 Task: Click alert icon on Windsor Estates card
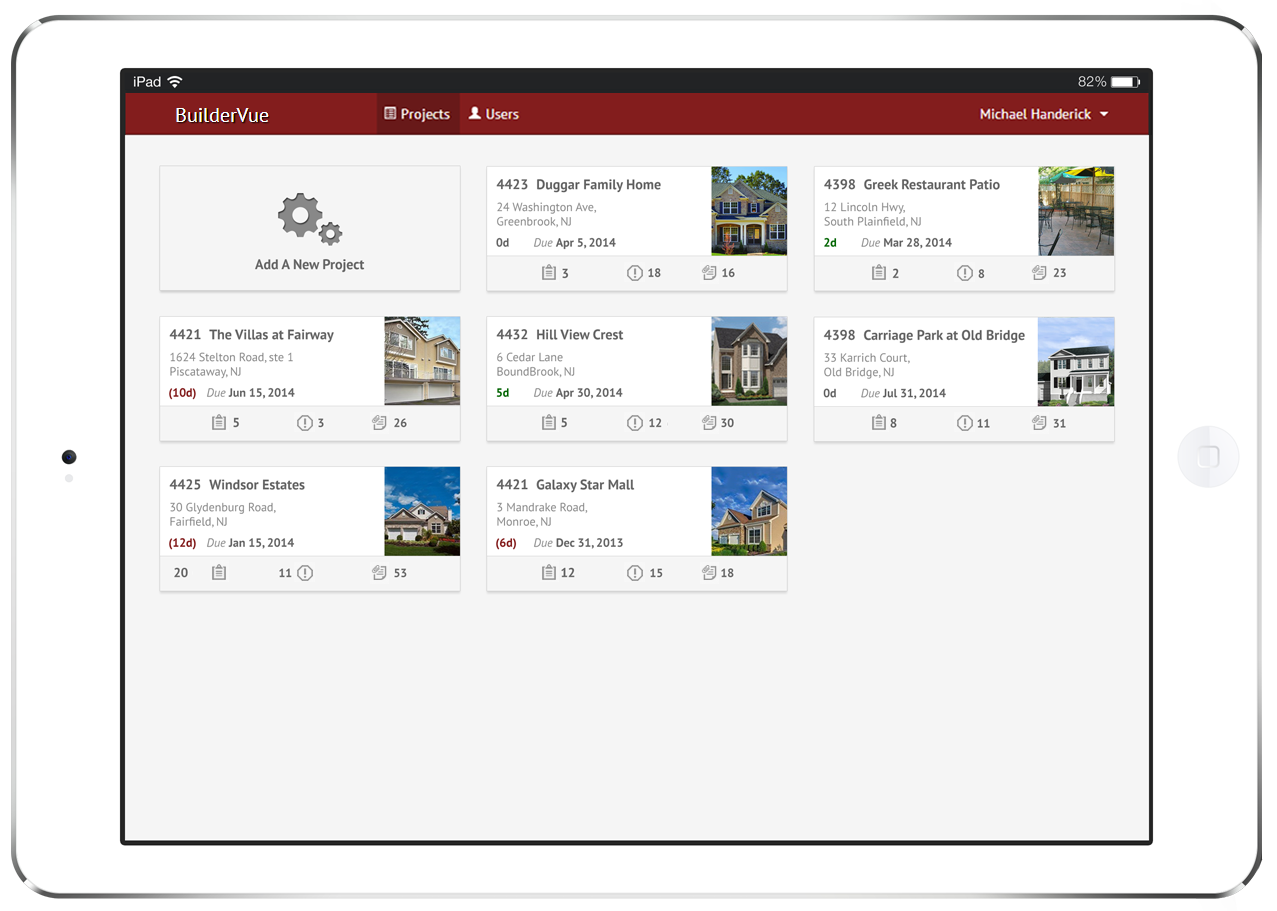305,572
